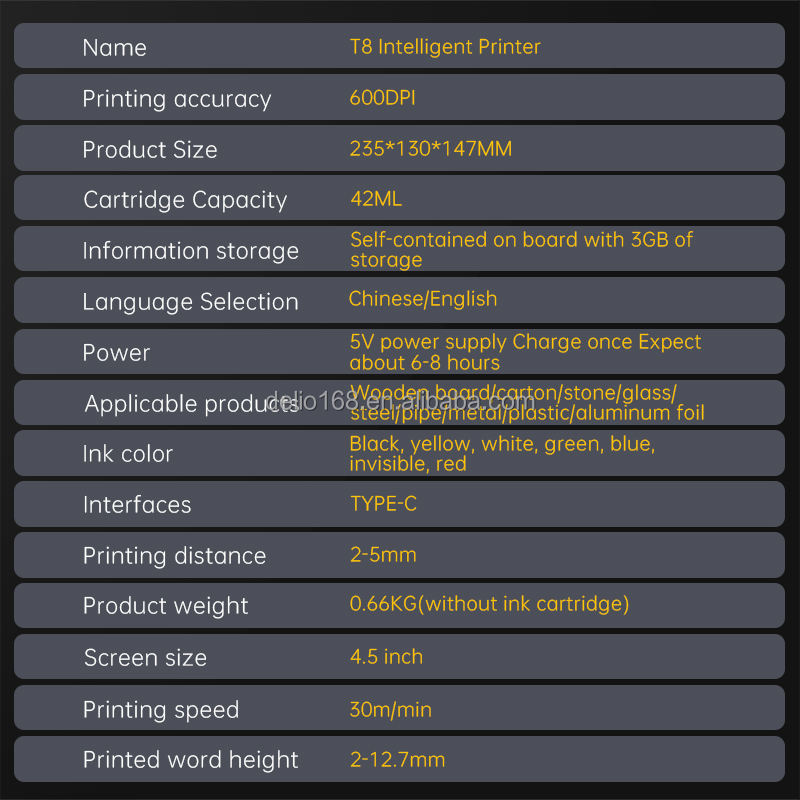This screenshot has width=800, height=800.
Task: Click the Name row label
Action: click(114, 47)
